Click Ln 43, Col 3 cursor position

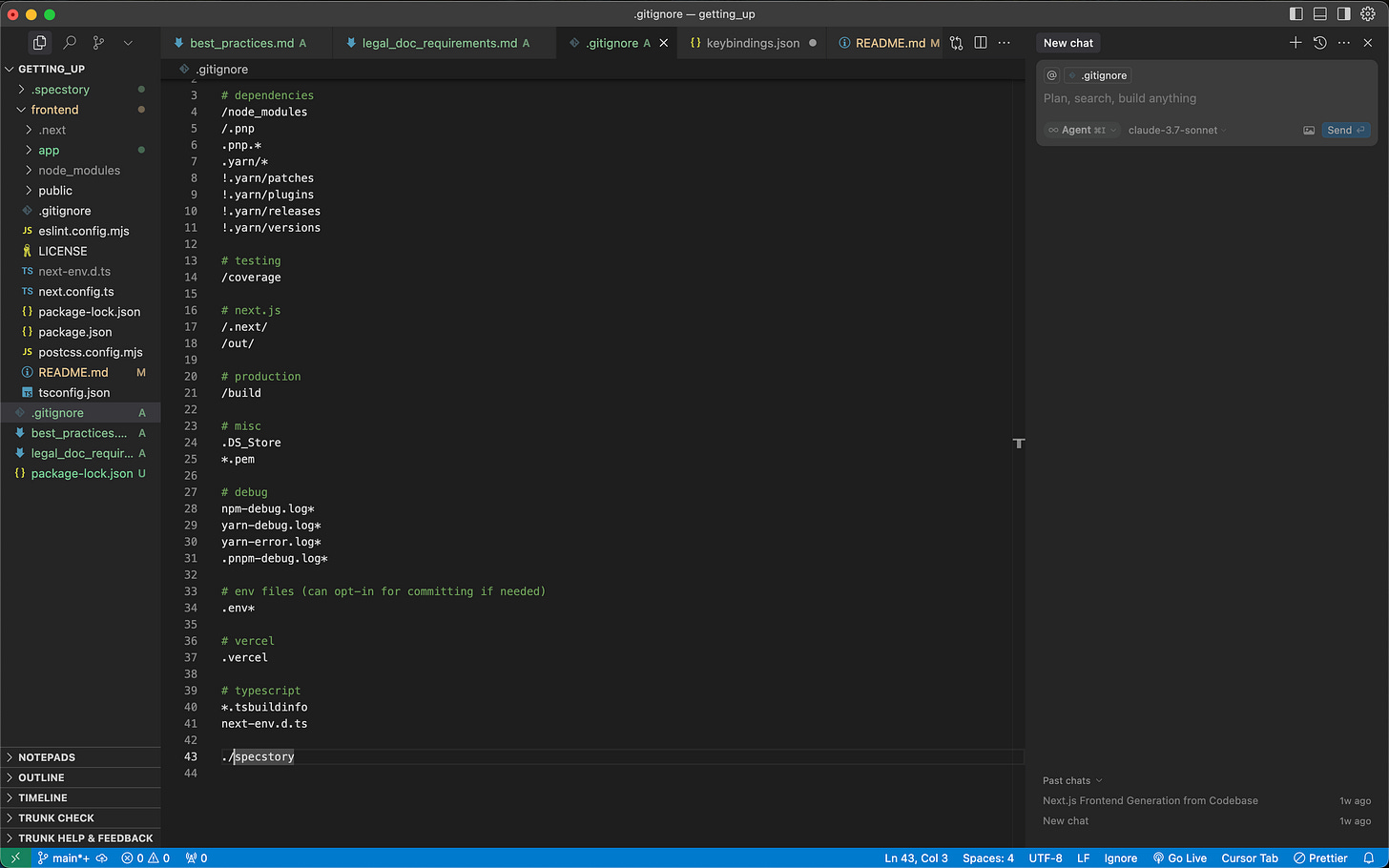click(x=916, y=858)
